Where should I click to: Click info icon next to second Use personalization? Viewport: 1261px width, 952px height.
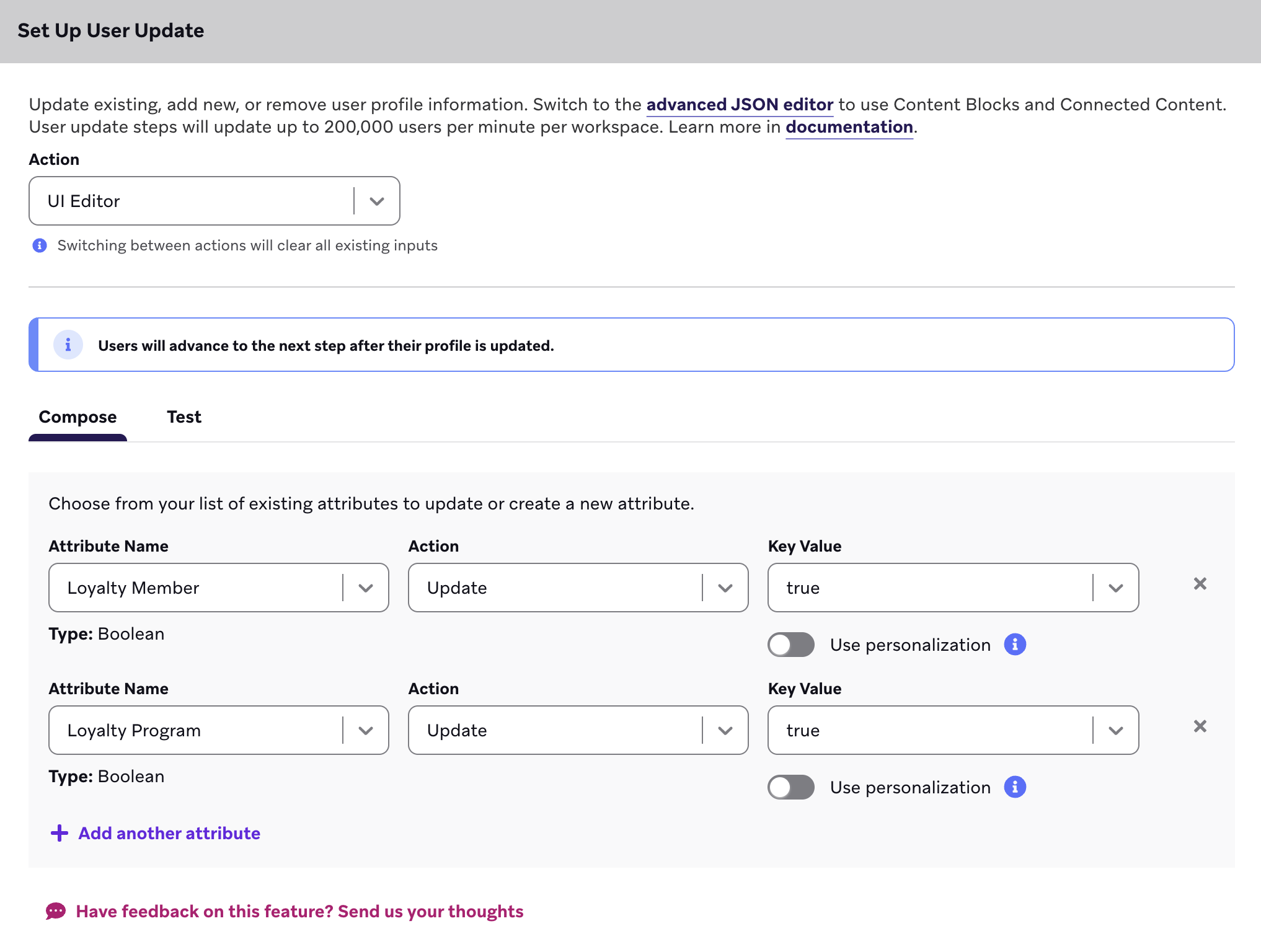pos(1015,787)
